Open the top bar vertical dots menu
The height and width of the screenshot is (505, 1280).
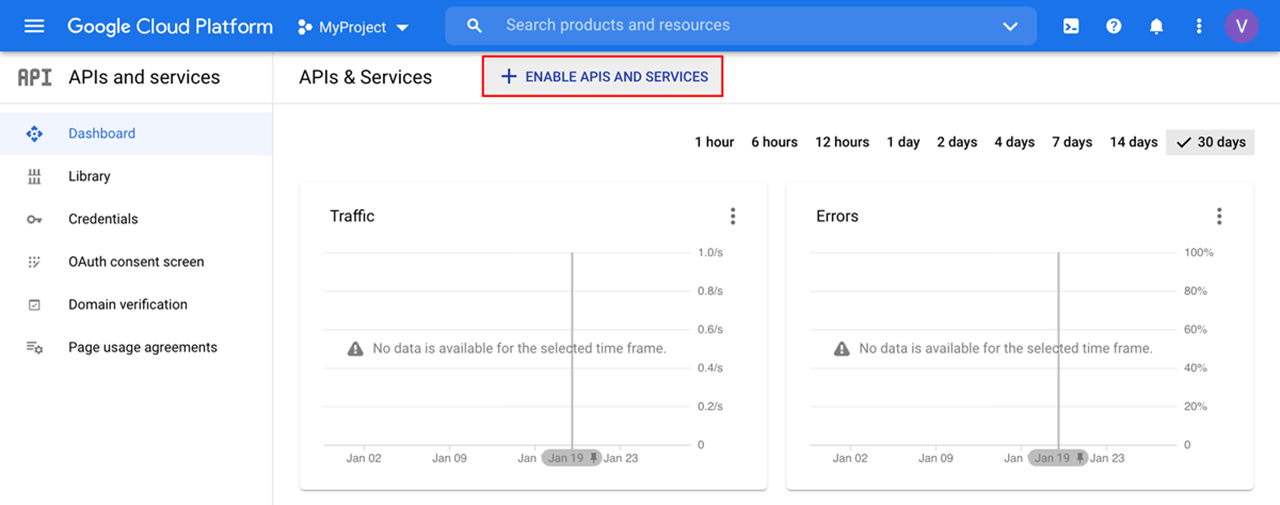[x=1199, y=26]
